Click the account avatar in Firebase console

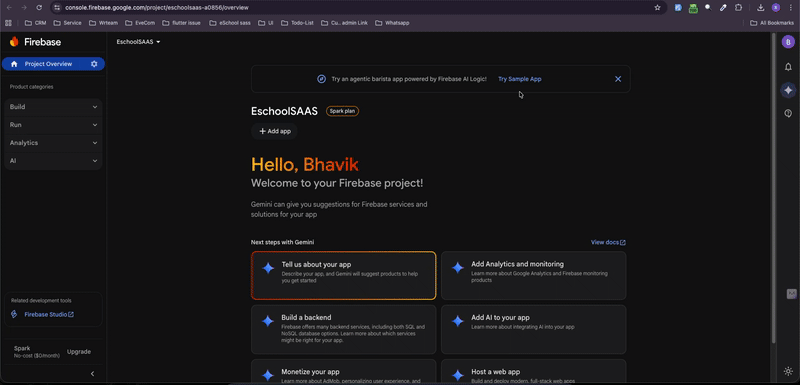point(788,42)
